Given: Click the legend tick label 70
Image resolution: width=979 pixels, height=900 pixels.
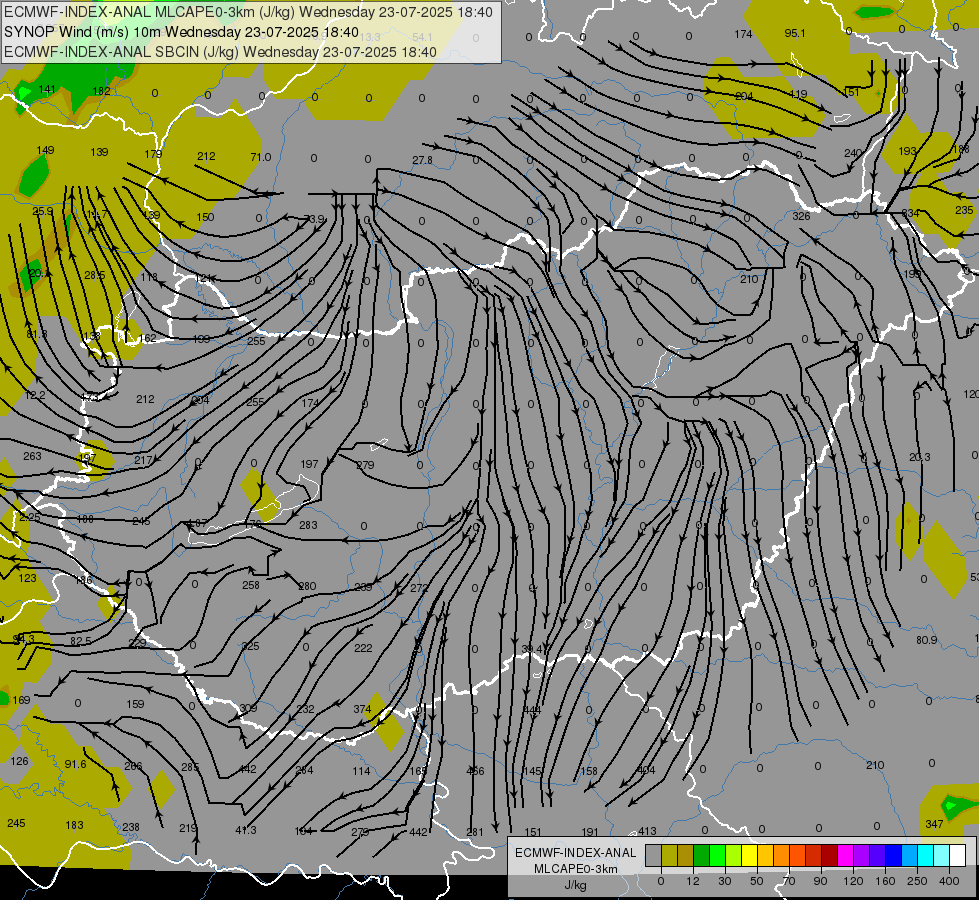Looking at the screenshot, I should tap(789, 881).
